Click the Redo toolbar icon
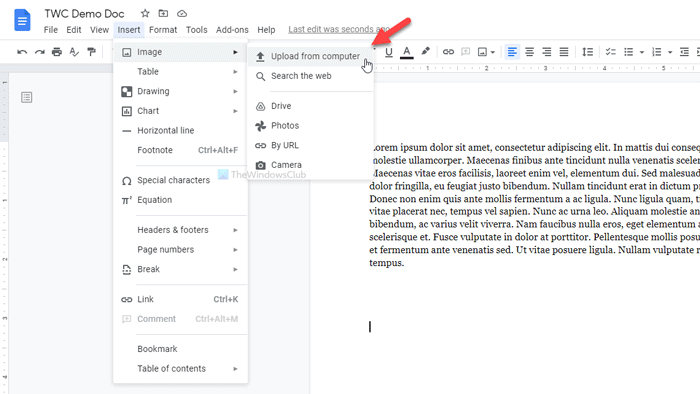The height and width of the screenshot is (394, 700). (40, 52)
